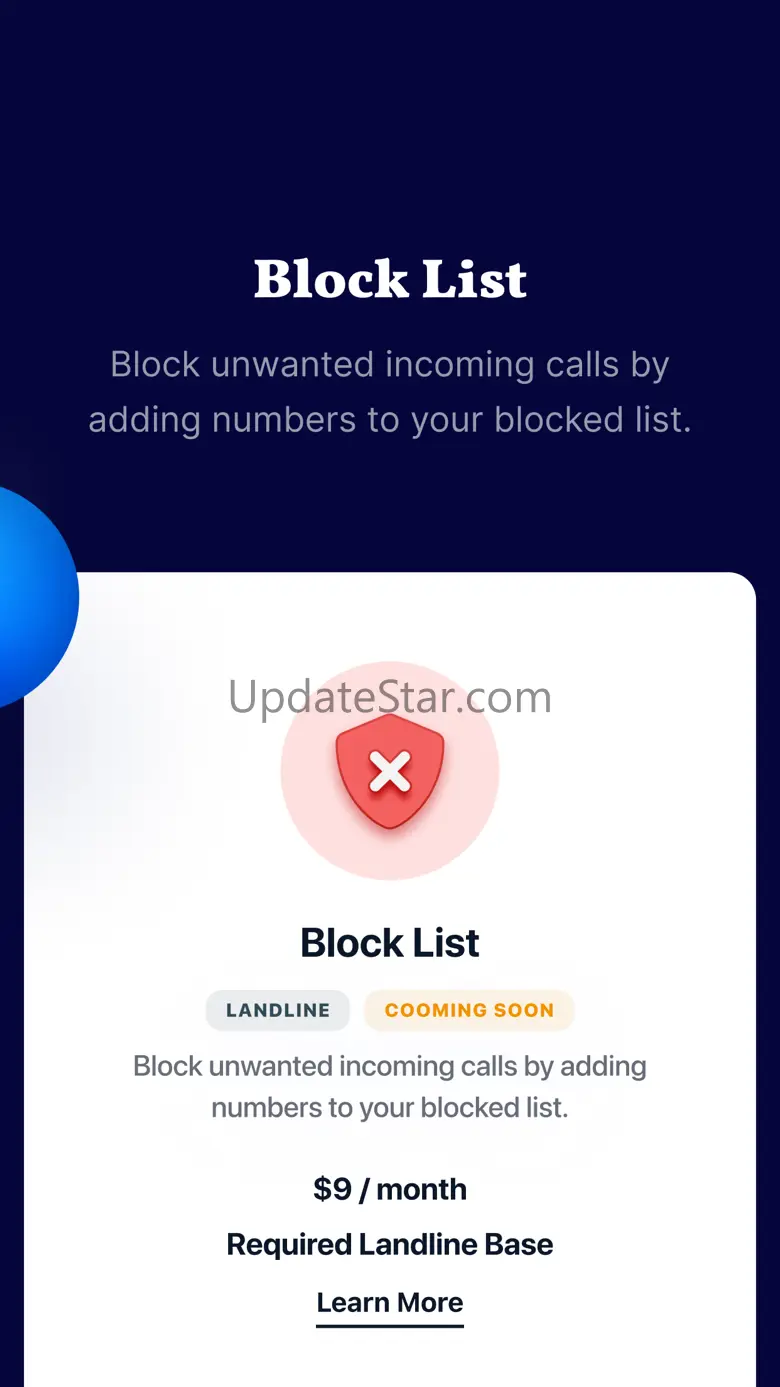Click the dark Block List card title
The image size is (780, 1387).
click(x=390, y=943)
